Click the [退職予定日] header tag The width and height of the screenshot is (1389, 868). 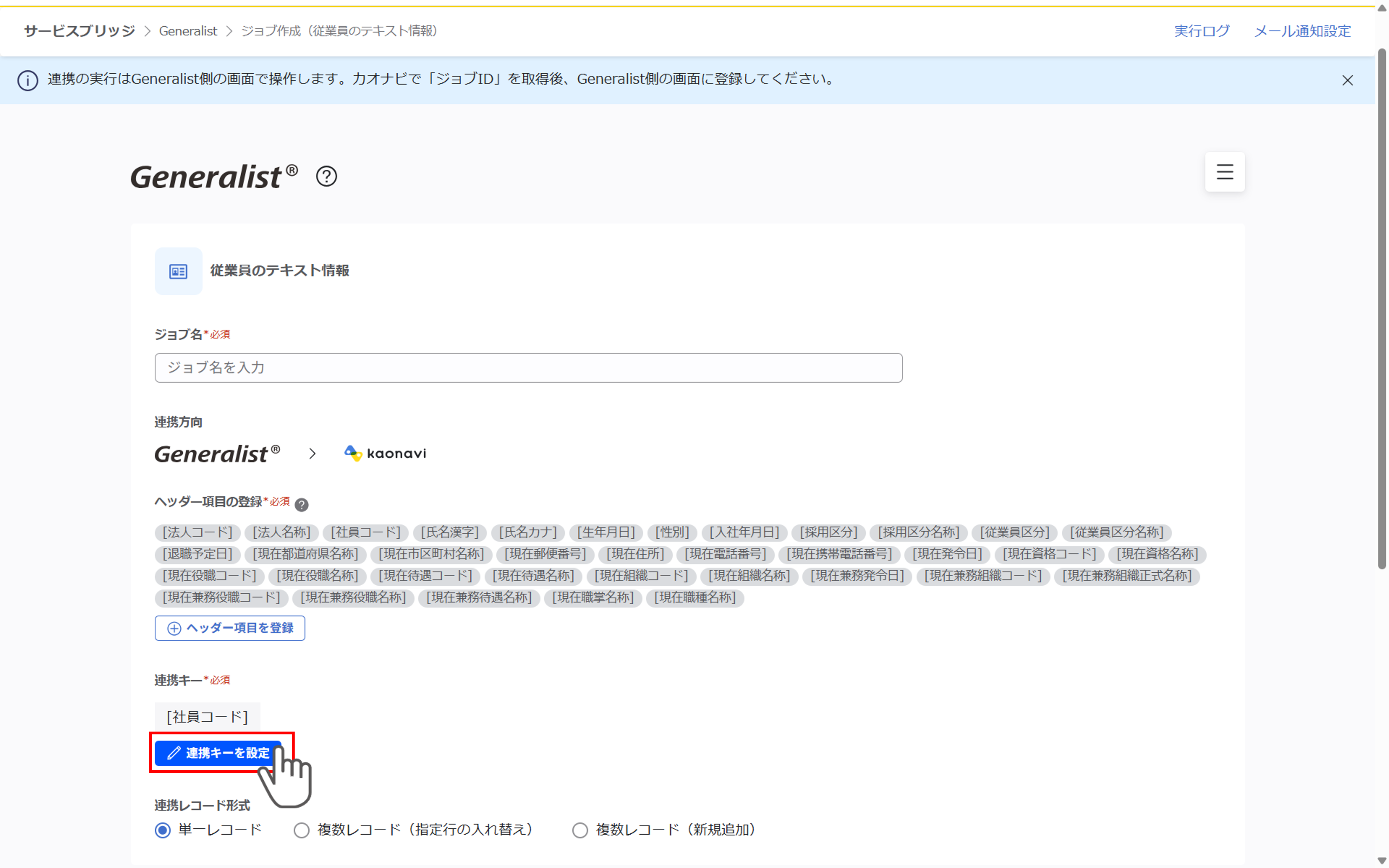[x=197, y=554]
